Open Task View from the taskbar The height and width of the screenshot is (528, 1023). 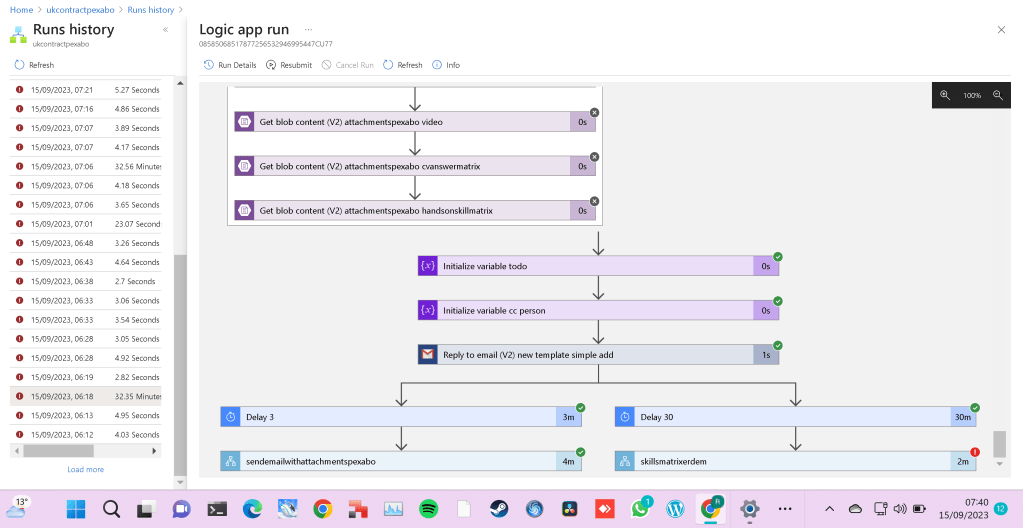pos(145,509)
